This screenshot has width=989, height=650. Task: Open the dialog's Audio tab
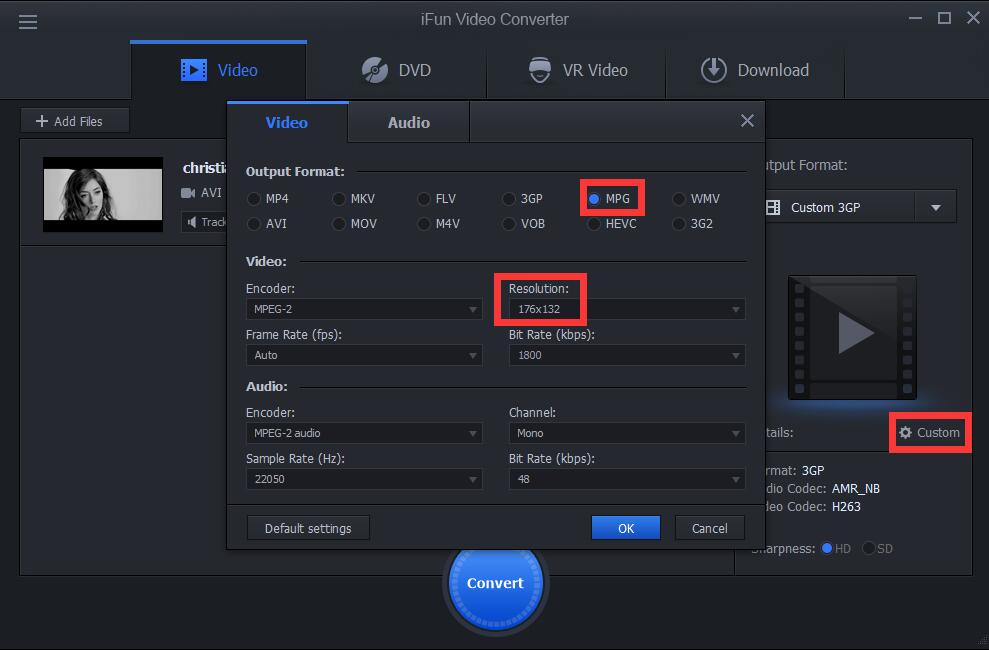pyautogui.click(x=409, y=122)
